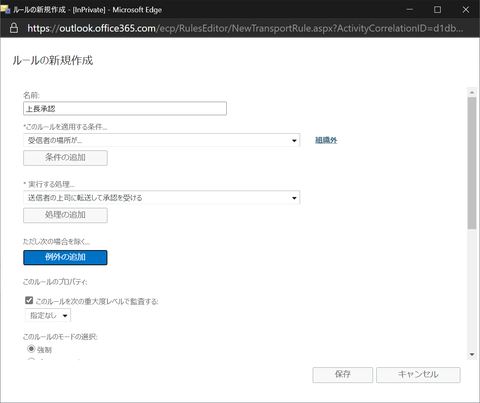
Task: Click the 条件の追加 button
Action: click(65, 158)
